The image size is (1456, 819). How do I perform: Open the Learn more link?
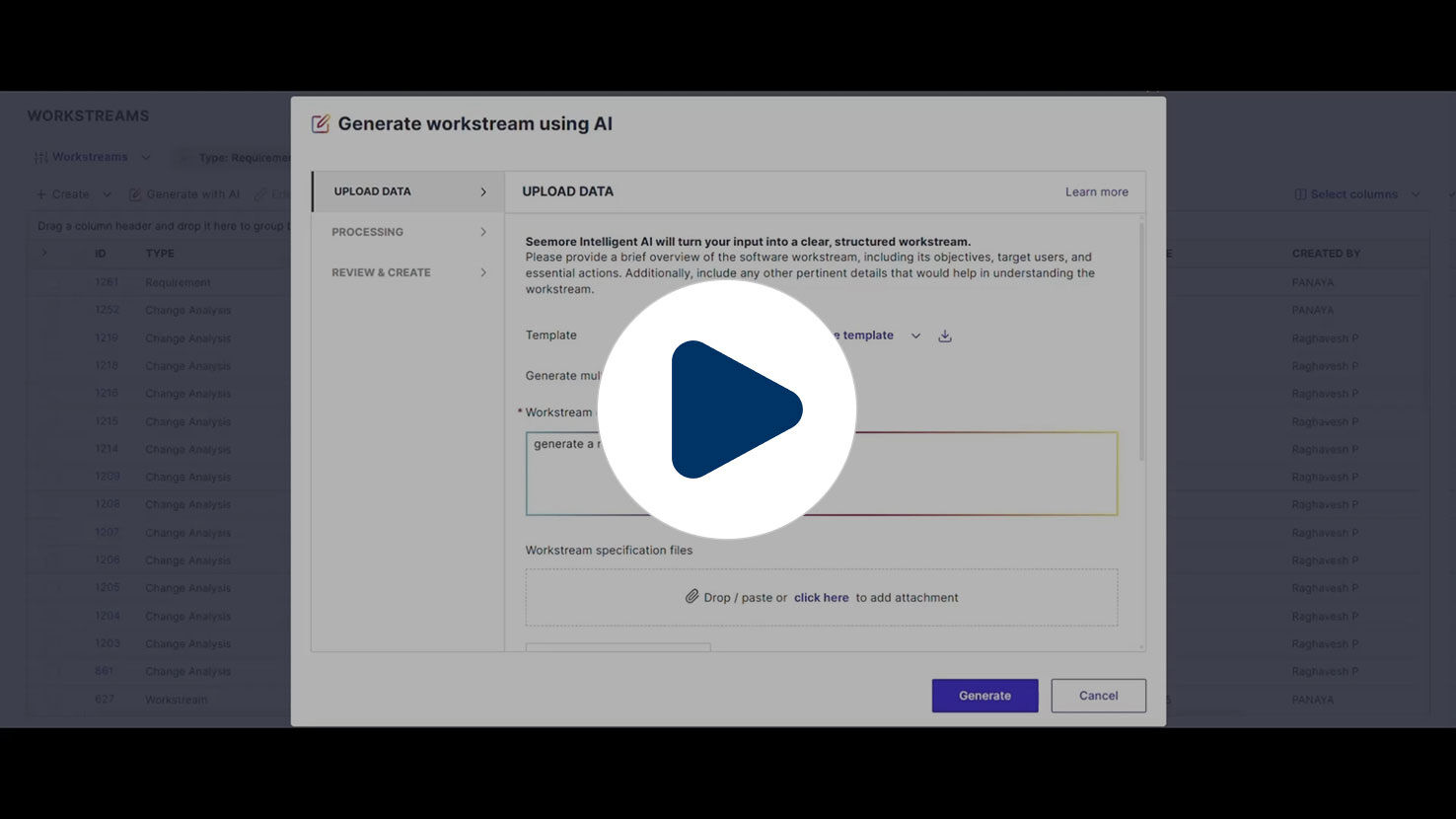click(1097, 191)
